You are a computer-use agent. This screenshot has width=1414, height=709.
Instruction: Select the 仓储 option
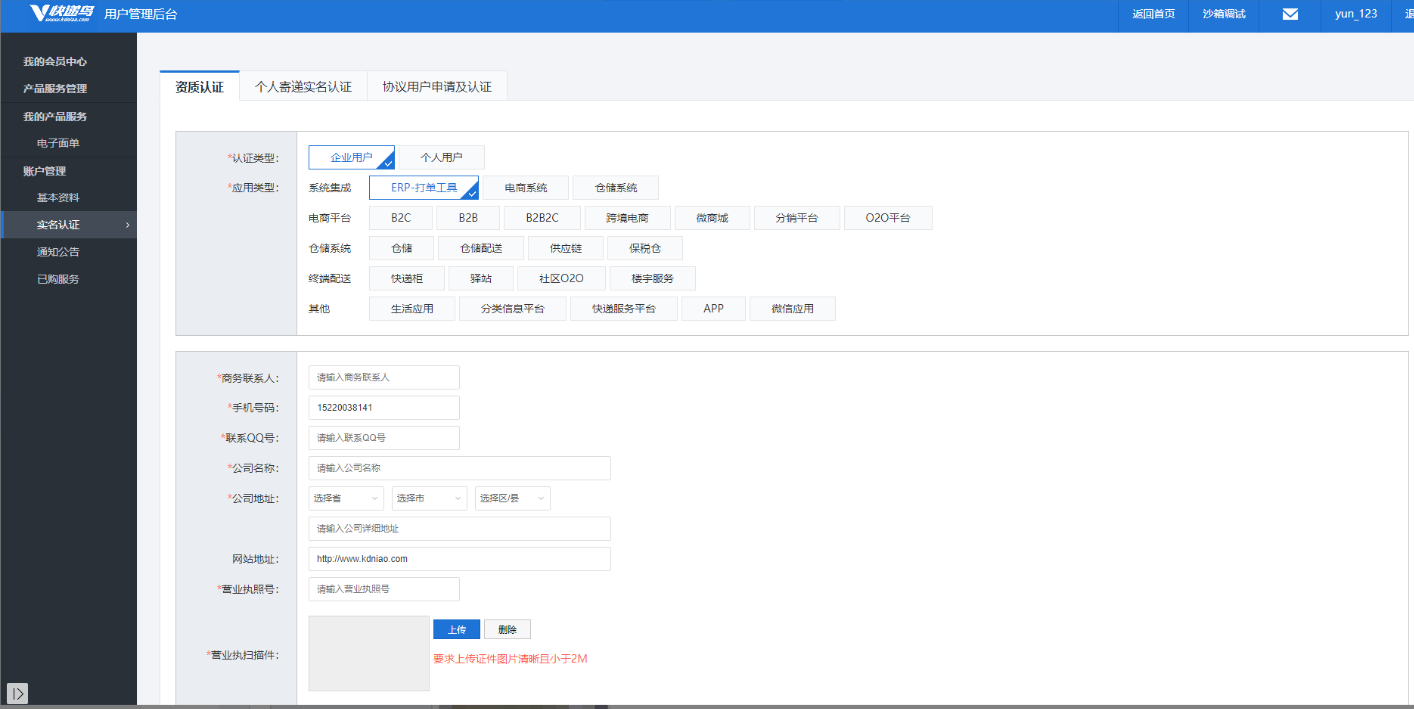[x=401, y=248]
